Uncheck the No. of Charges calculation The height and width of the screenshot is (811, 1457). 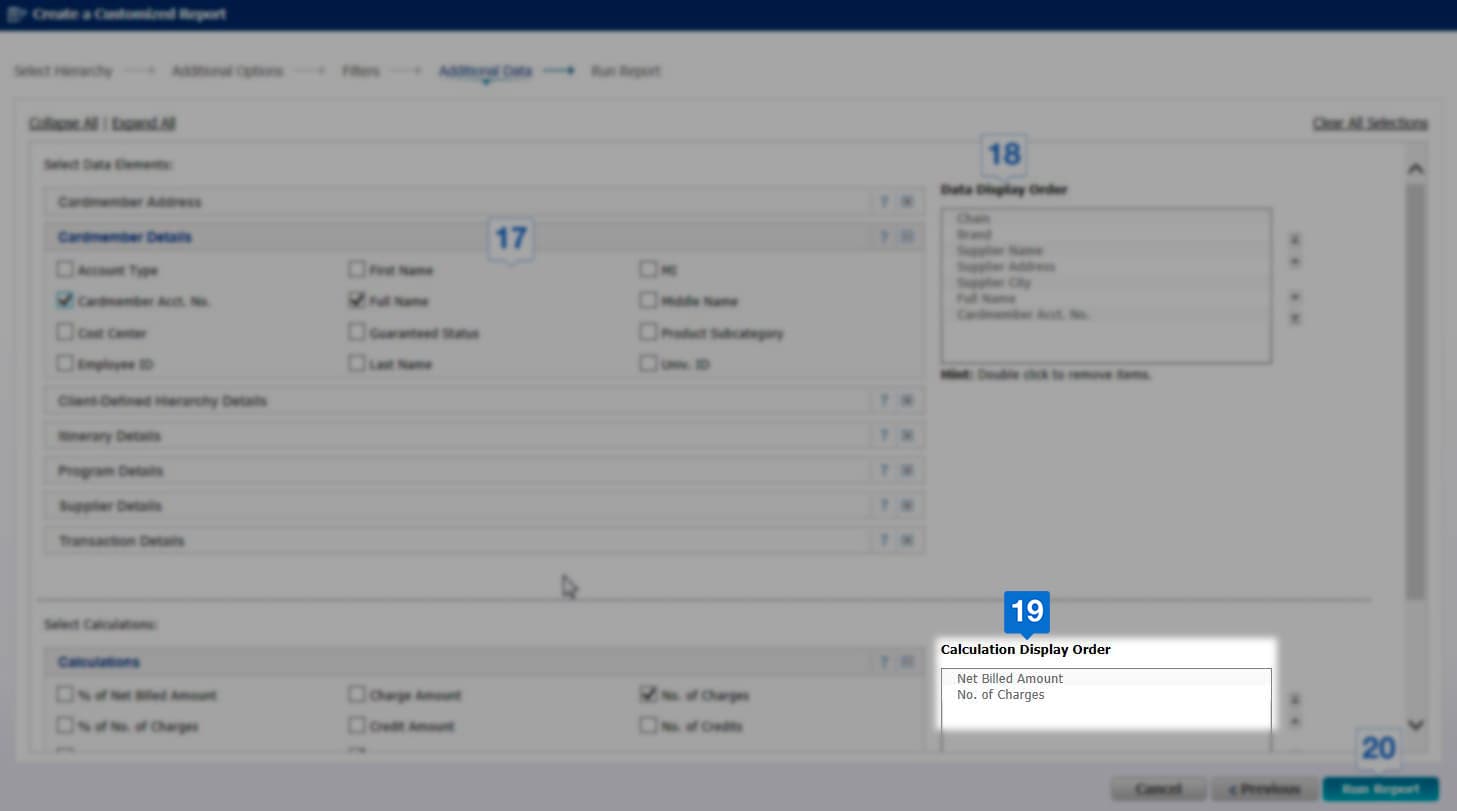(x=648, y=694)
